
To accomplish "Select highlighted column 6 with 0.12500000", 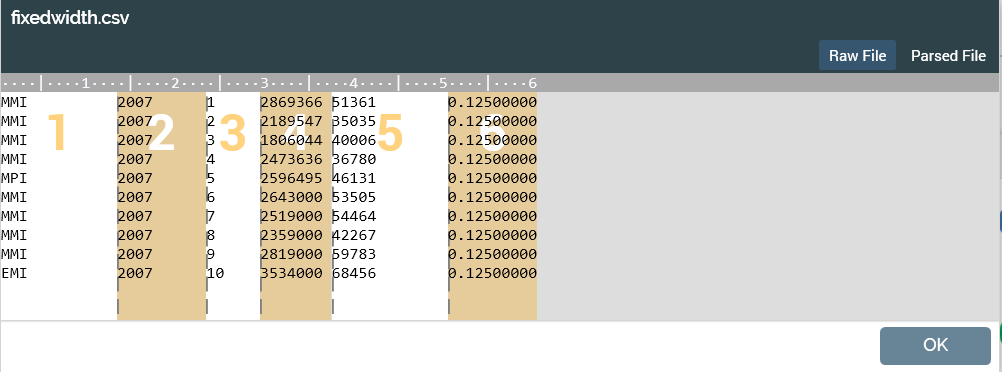I will [x=493, y=206].
